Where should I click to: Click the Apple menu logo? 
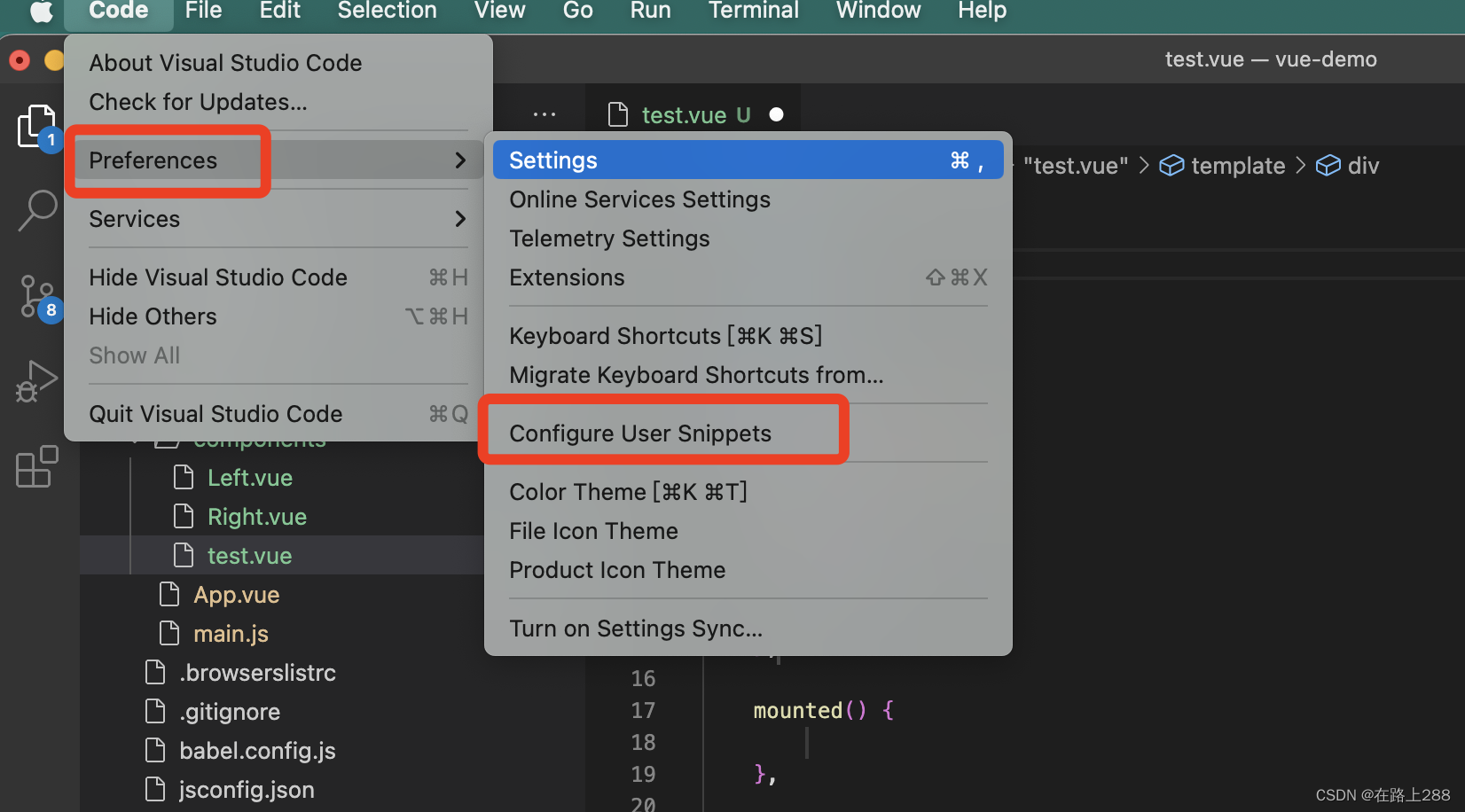click(41, 12)
